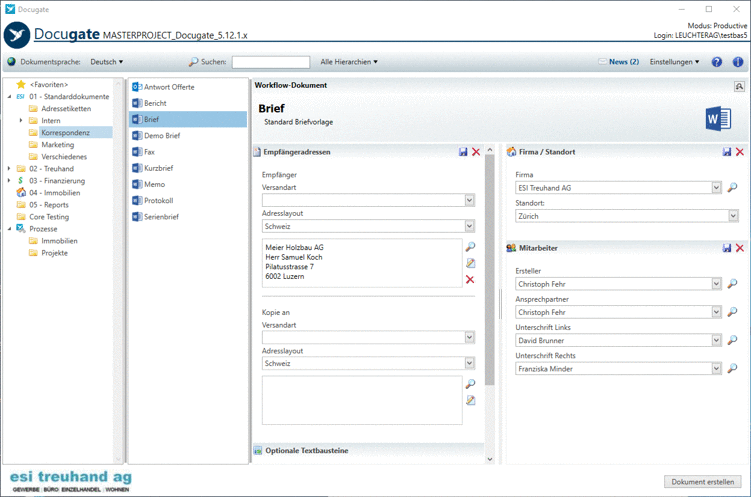Open Kopie an Adresslayout dropdown
Viewport: 751px width, 497px height.
pos(469,363)
